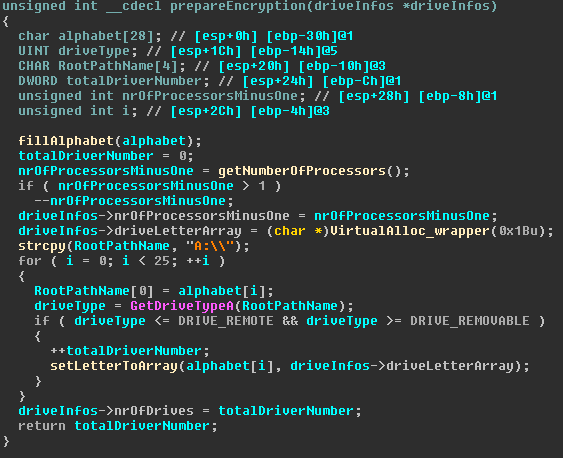The height and width of the screenshot is (458, 563).
Task: Click the '*driveInfos' parameter in signature
Action: click(446, 6)
